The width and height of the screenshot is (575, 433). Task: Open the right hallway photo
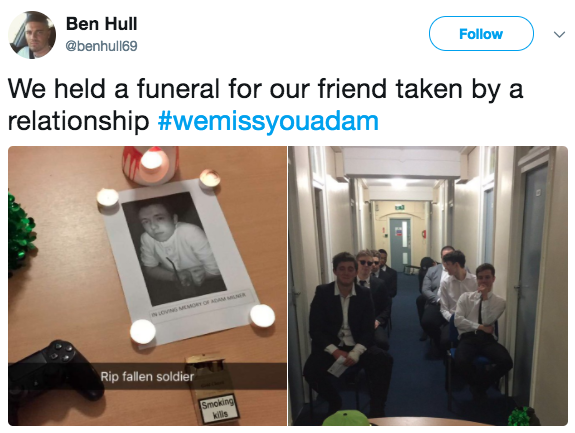428,286
